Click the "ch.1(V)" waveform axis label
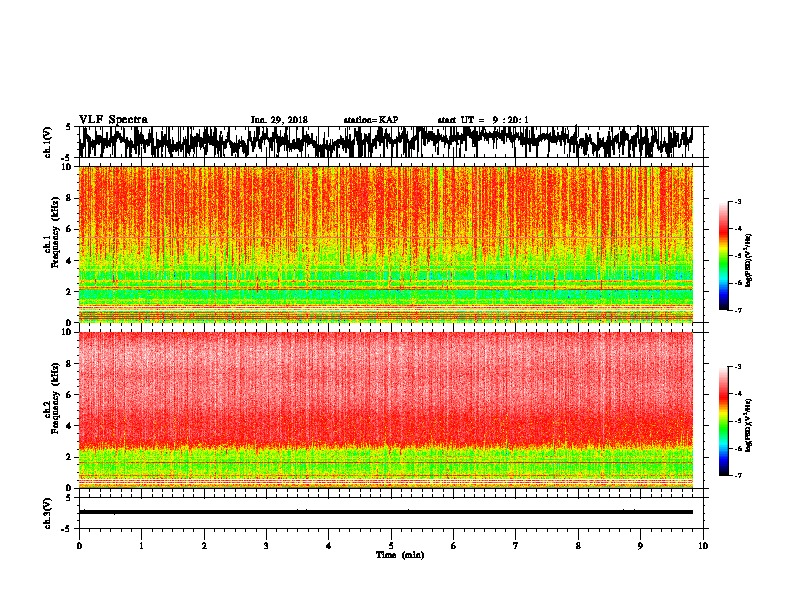Viewport: 792px width, 612px height. [48, 142]
